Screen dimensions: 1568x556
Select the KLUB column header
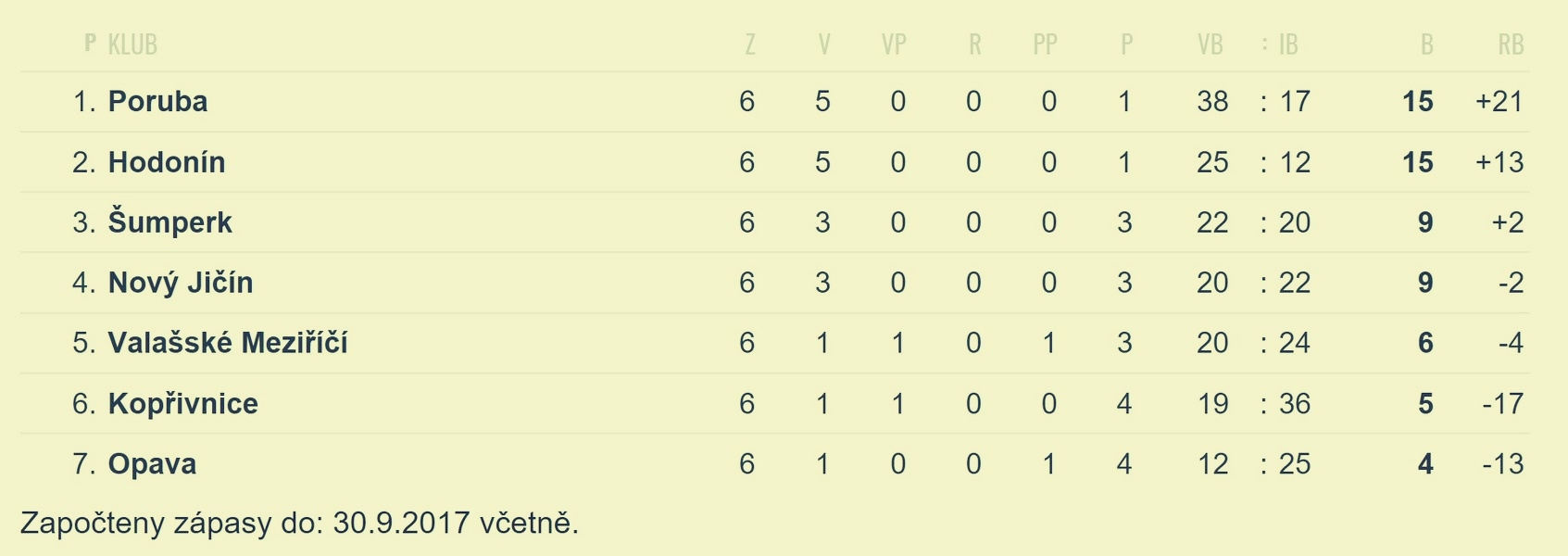(132, 44)
